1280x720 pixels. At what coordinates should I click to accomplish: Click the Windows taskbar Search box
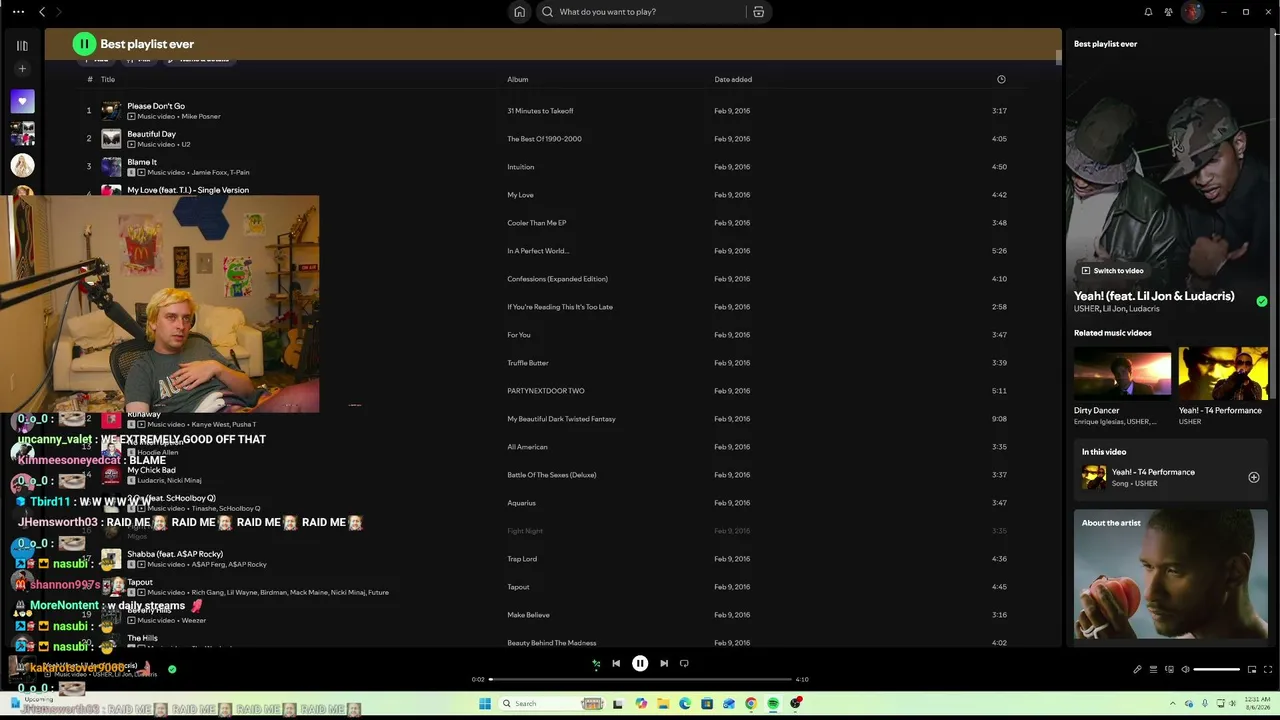point(550,704)
